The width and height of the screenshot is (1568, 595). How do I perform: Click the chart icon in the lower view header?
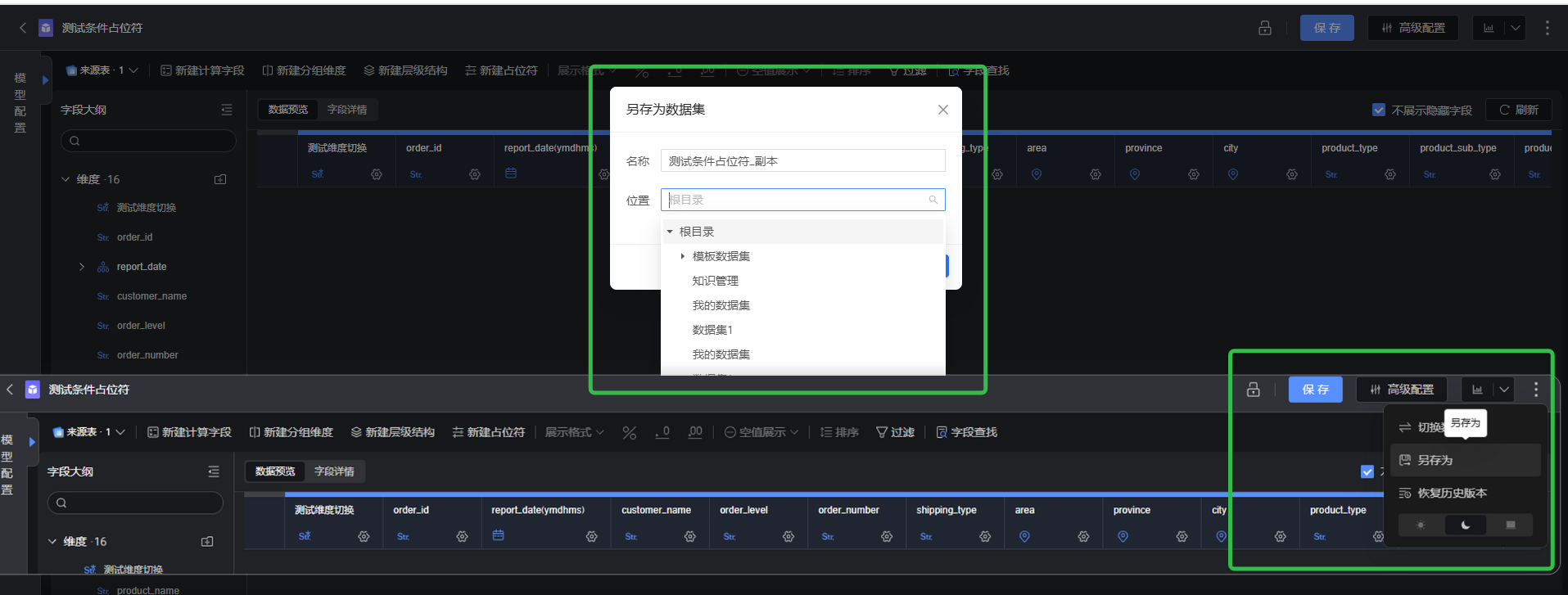coord(1477,390)
